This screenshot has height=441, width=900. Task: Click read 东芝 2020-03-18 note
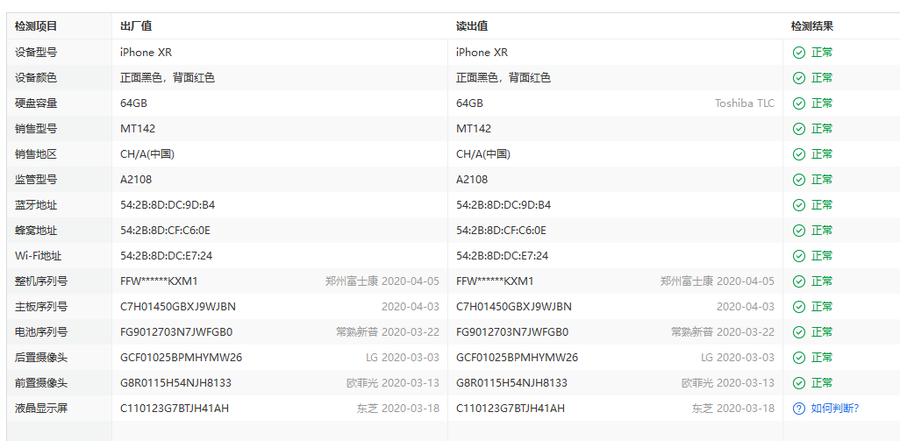pyautogui.click(x=734, y=408)
